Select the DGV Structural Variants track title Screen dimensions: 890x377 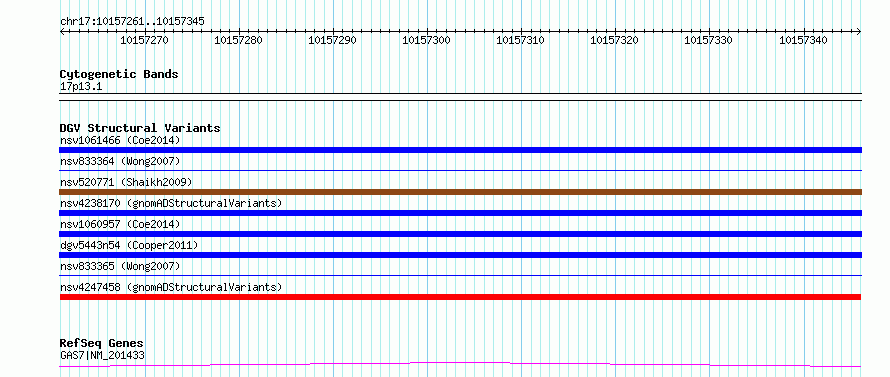click(140, 128)
